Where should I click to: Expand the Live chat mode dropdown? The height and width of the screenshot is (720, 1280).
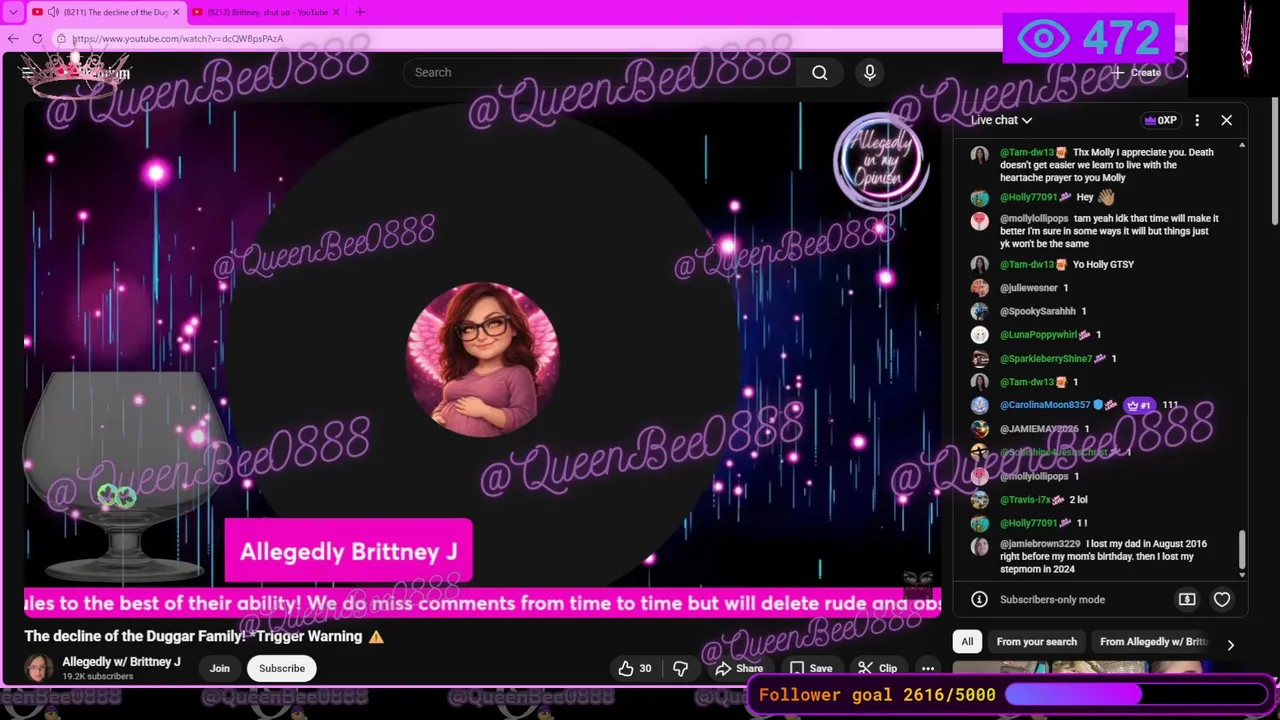1001,120
